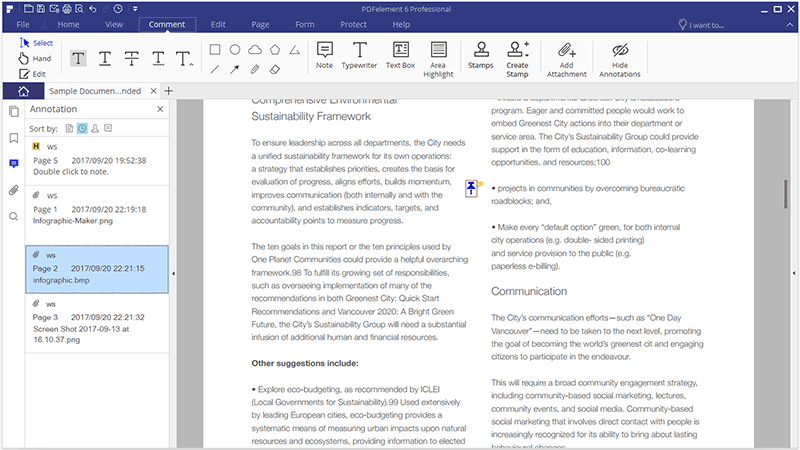Choose the Area Highlight tool
Viewport: 800px width, 450px height.
(438, 59)
